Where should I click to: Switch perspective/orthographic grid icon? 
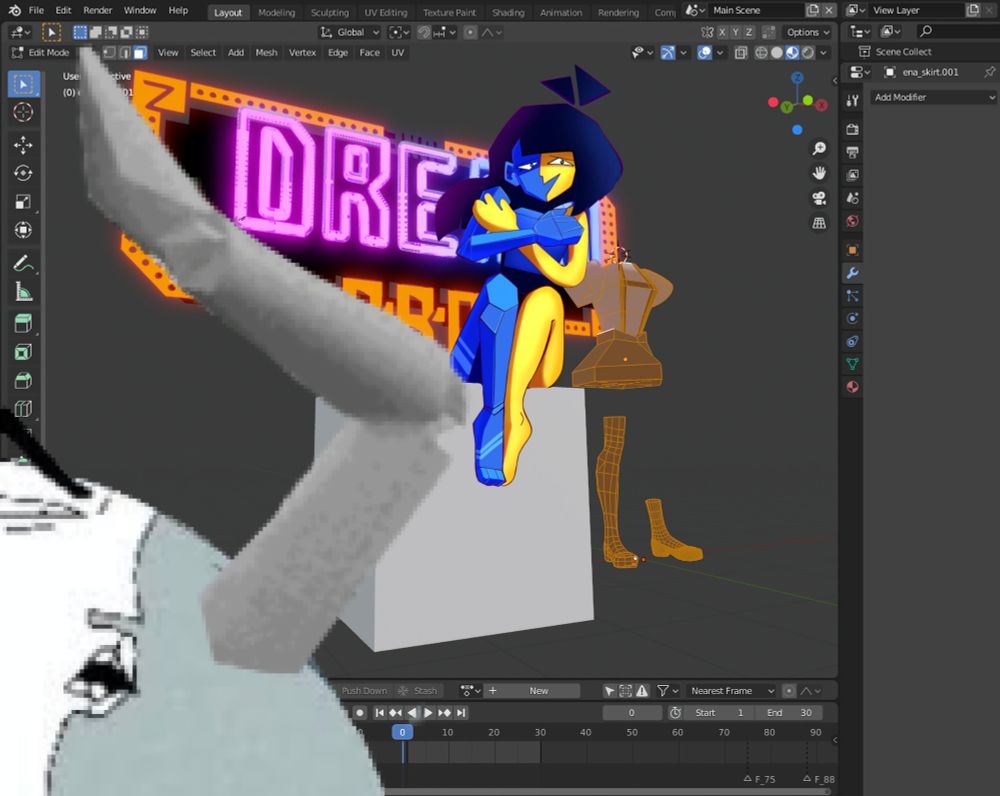(x=819, y=223)
